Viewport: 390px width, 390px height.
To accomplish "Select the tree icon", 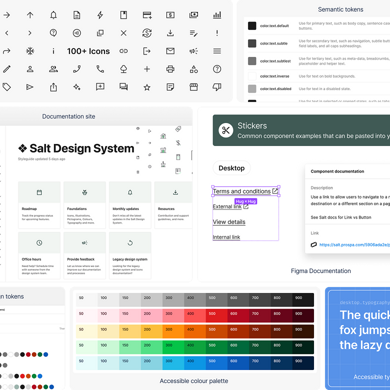I will (x=124, y=69).
